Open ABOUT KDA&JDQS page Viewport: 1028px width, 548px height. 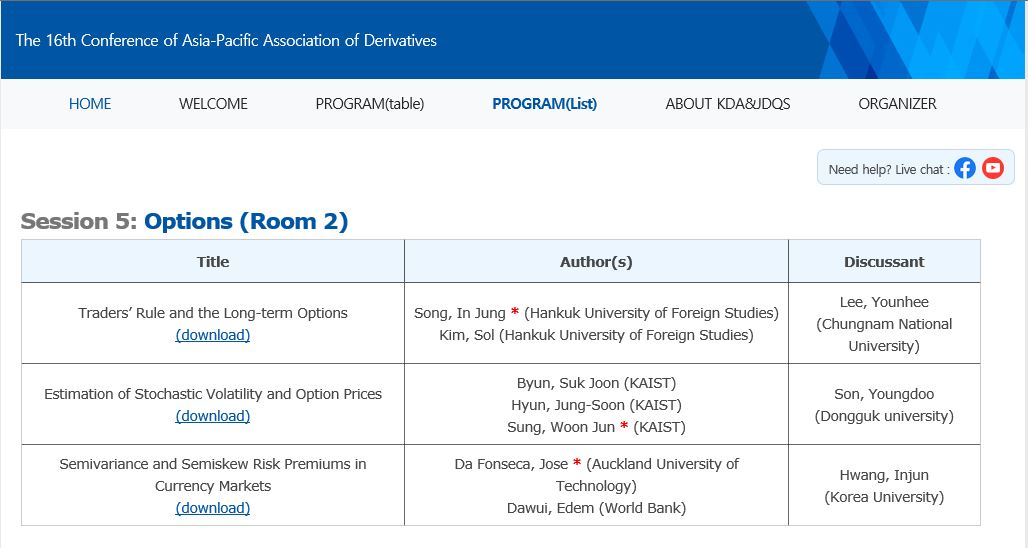click(728, 104)
